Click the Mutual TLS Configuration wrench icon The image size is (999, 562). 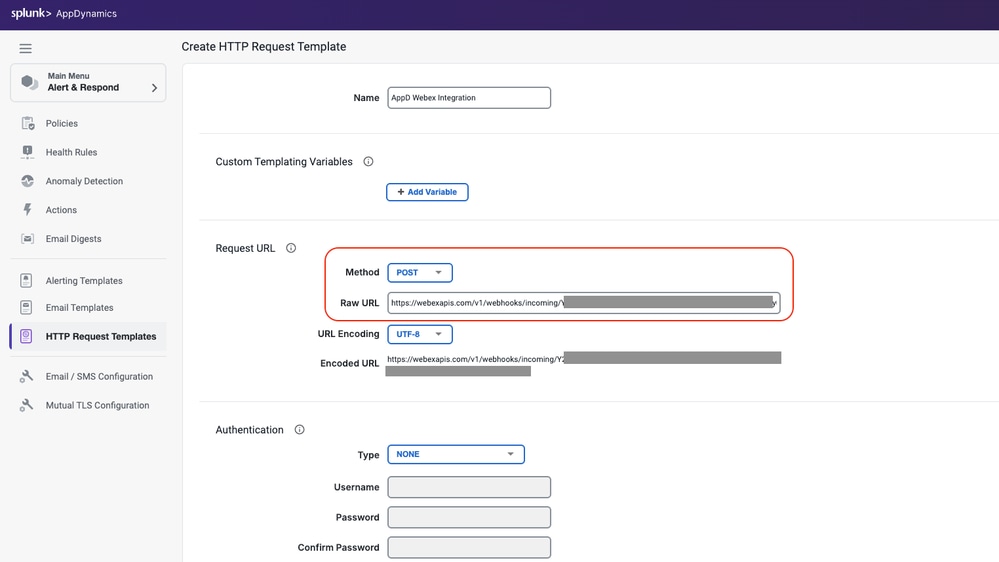tap(26, 405)
